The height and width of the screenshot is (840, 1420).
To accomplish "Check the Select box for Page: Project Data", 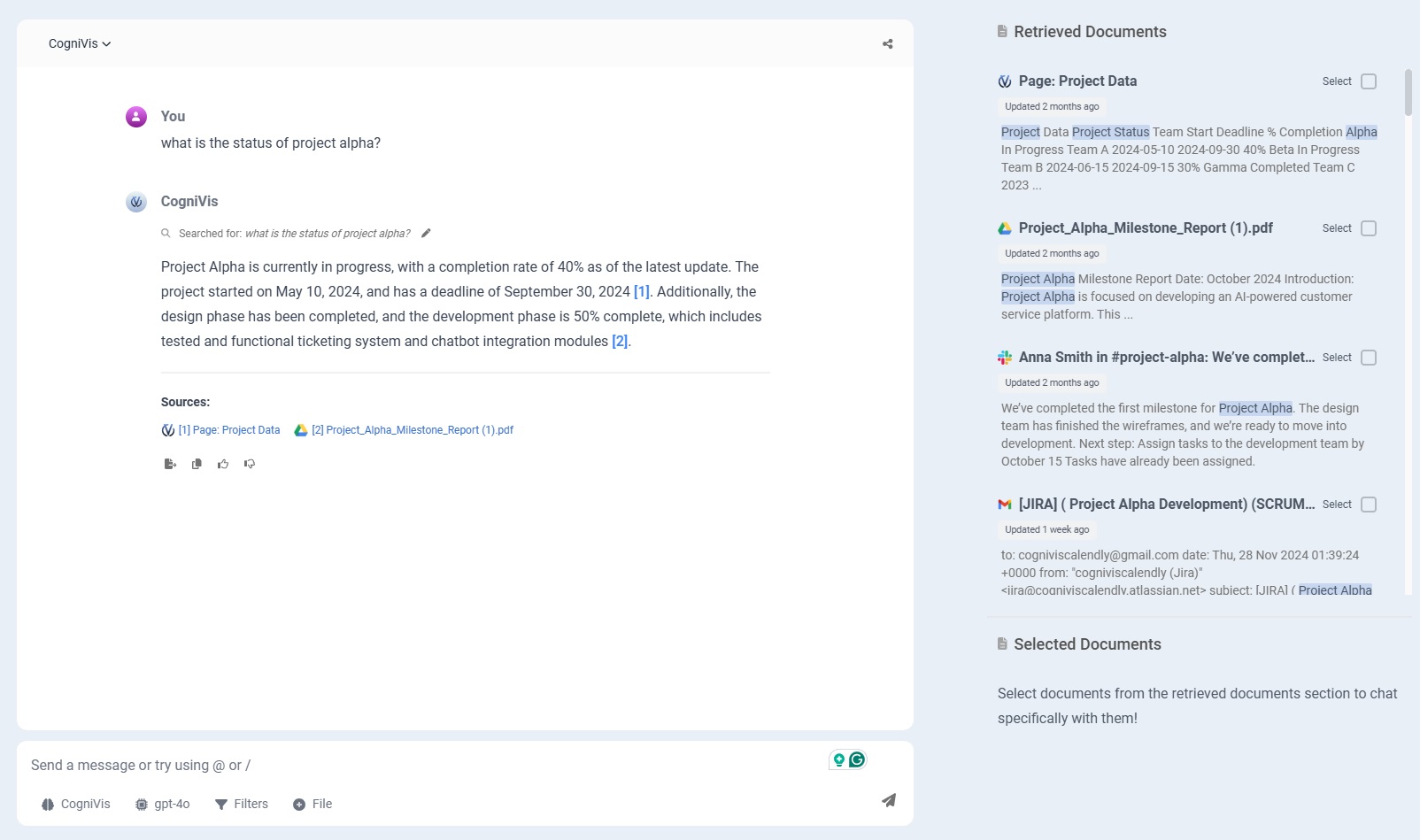I will click(1368, 81).
